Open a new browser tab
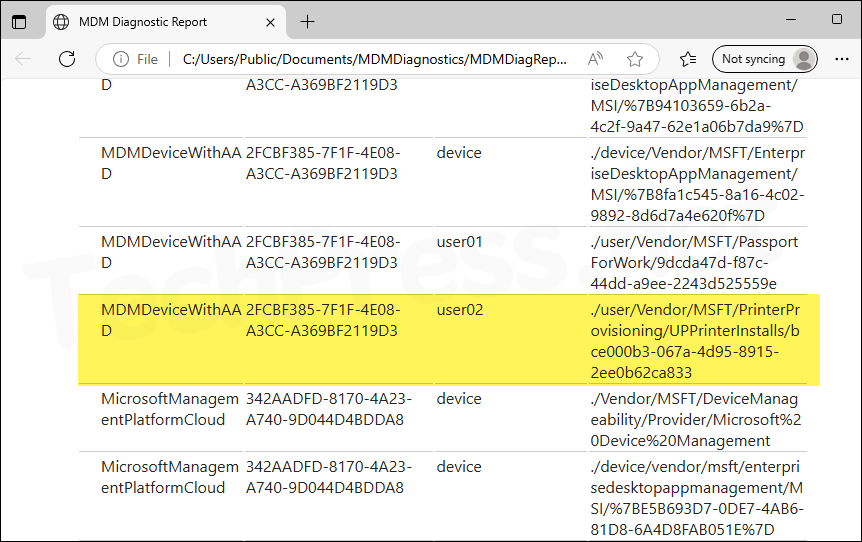 pos(307,22)
